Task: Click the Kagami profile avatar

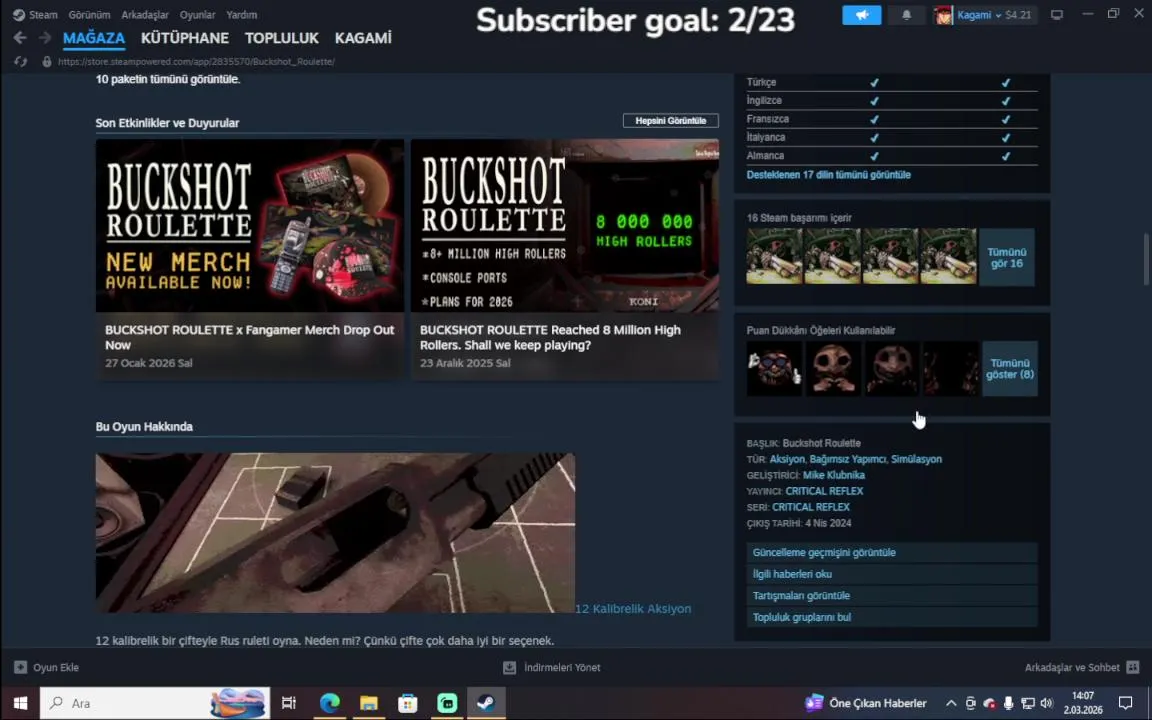Action: (943, 15)
